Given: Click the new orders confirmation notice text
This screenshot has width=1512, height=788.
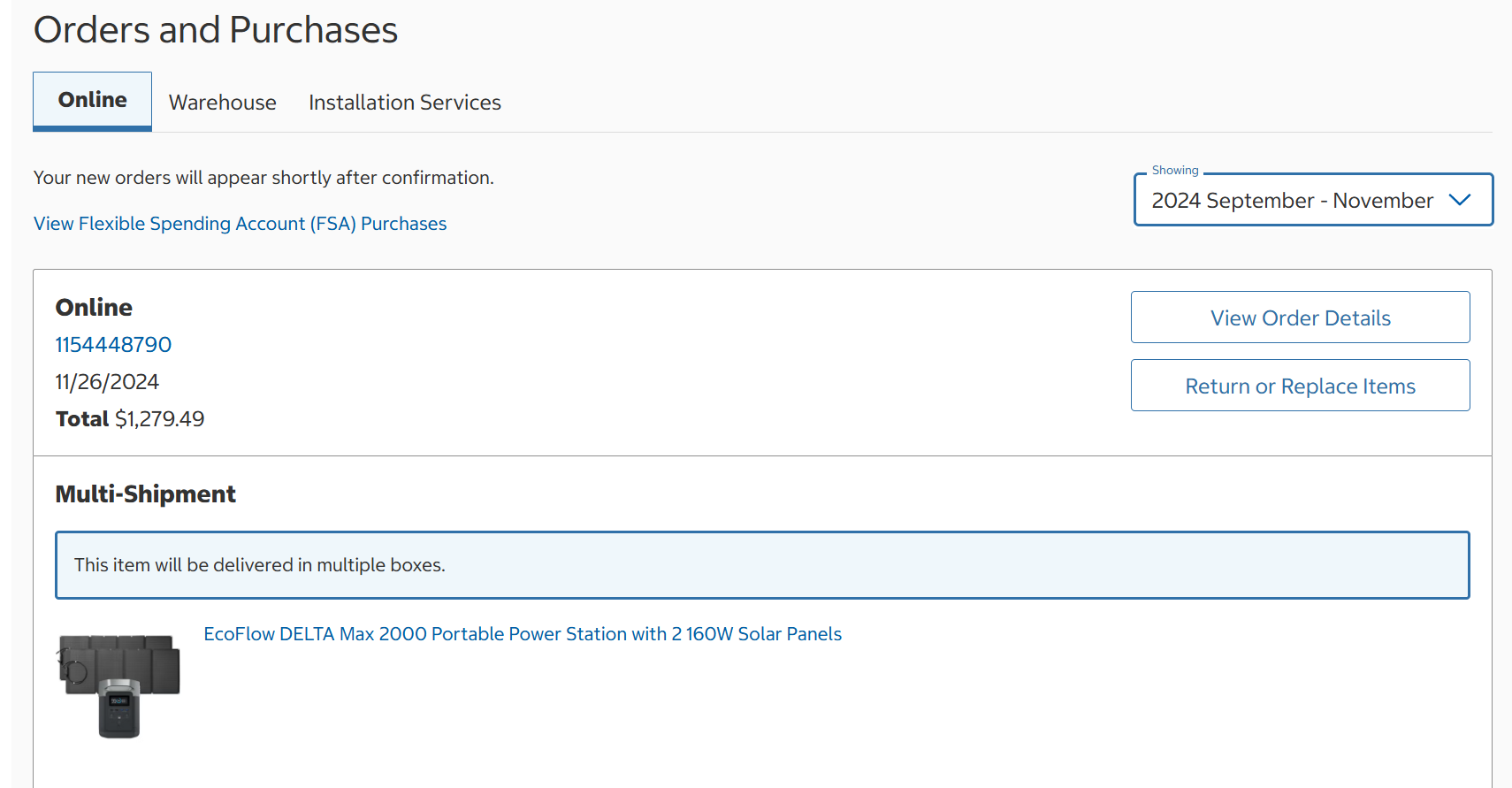Looking at the screenshot, I should coord(263,178).
